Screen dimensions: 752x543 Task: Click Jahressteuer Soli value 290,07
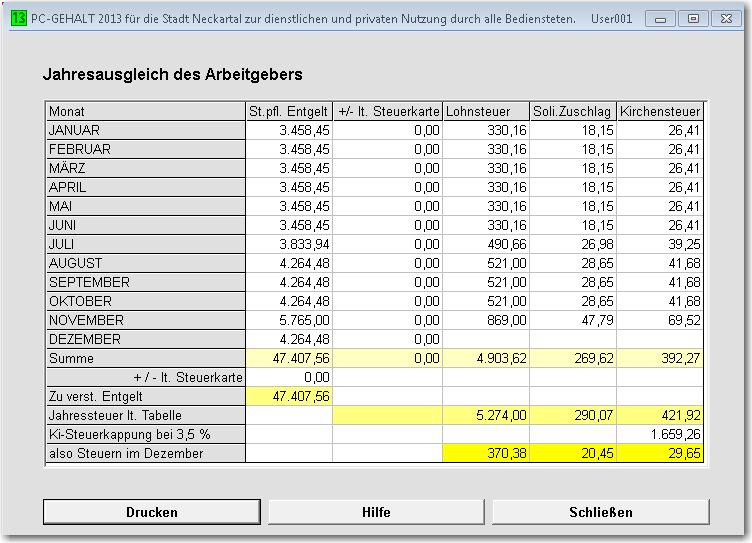(x=573, y=415)
